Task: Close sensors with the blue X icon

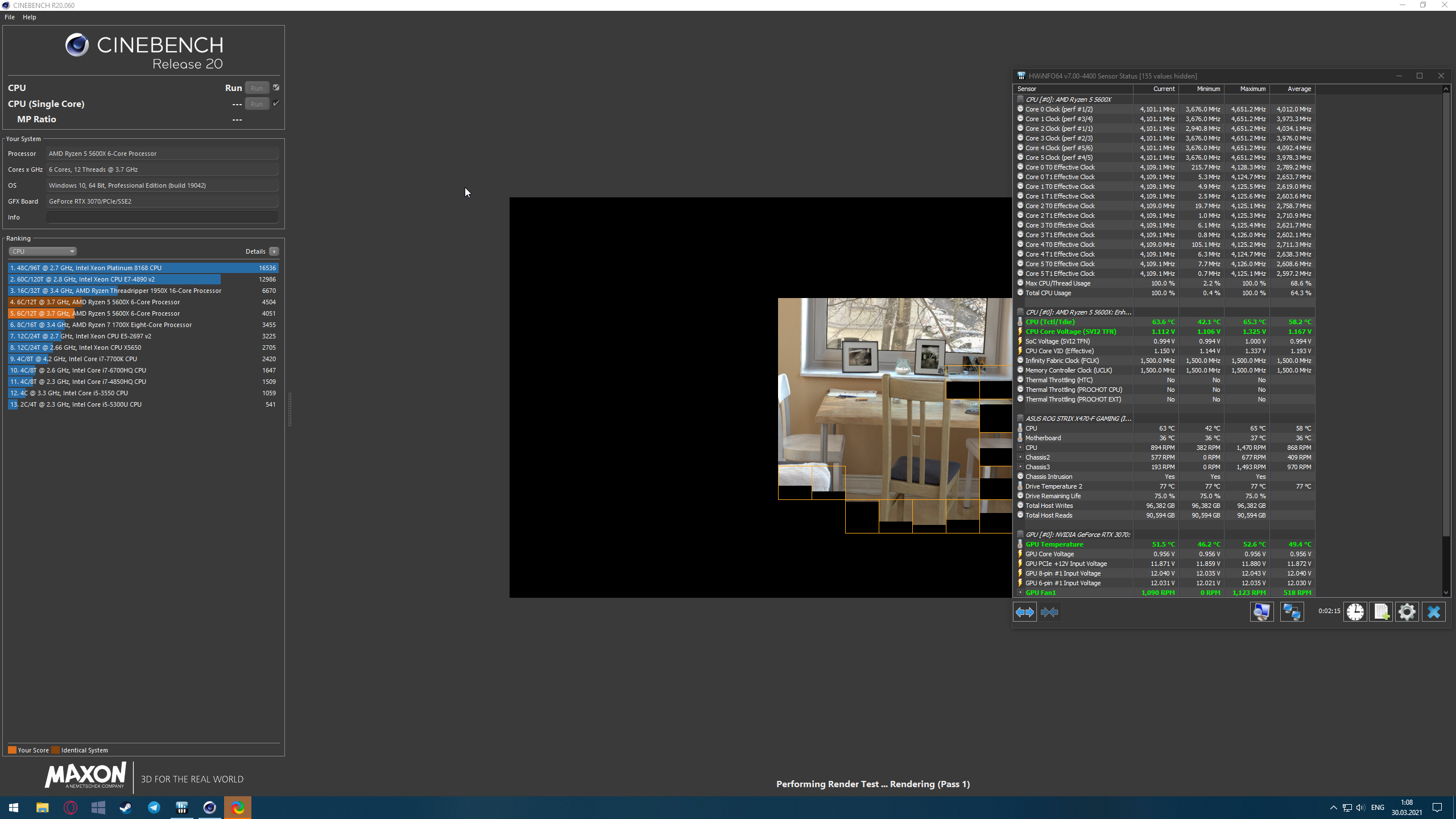Action: [x=1434, y=612]
